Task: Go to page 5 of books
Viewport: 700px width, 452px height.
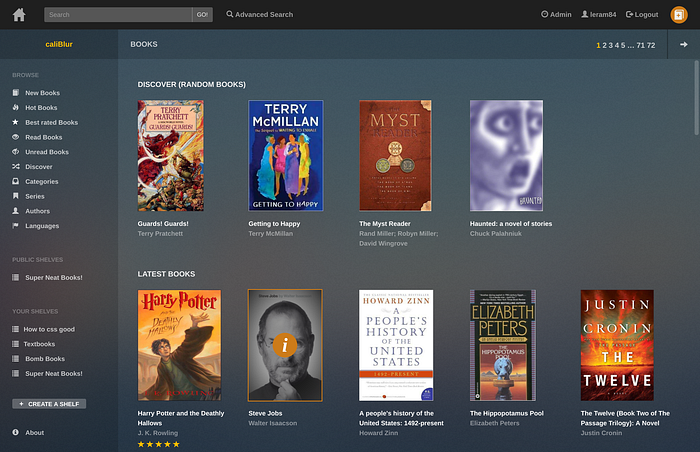Action: (x=623, y=45)
